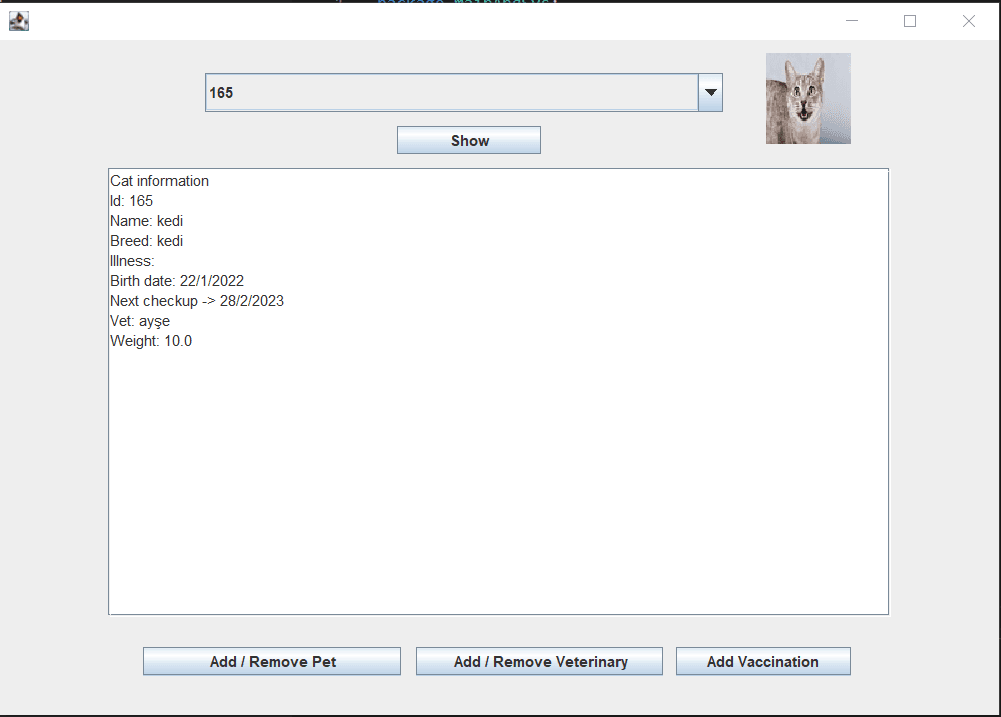The image size is (1001, 717).
Task: Click the "Illness:" line
Action: coord(132,261)
